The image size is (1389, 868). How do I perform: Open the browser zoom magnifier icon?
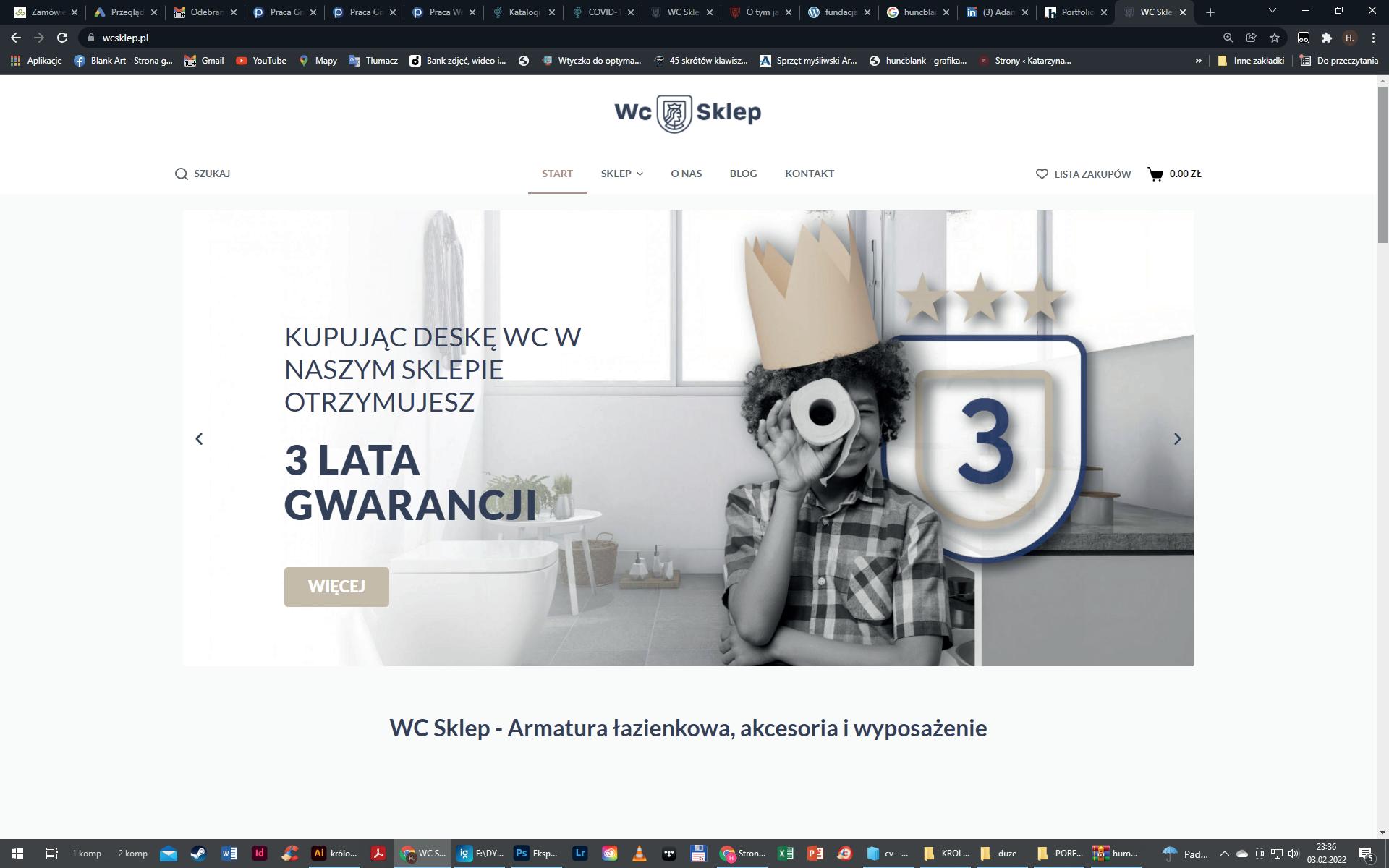pos(1228,38)
